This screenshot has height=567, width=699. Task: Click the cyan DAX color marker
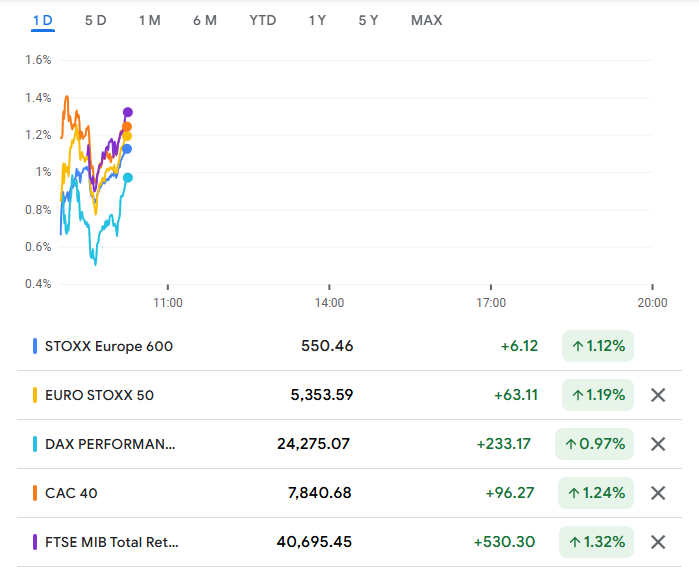[x=35, y=444]
